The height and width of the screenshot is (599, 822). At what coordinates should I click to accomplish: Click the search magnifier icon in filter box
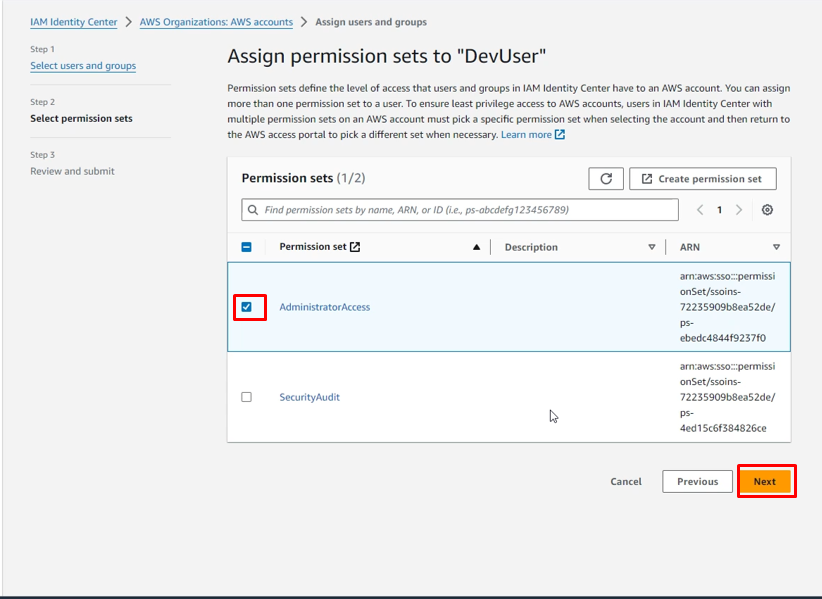click(253, 210)
